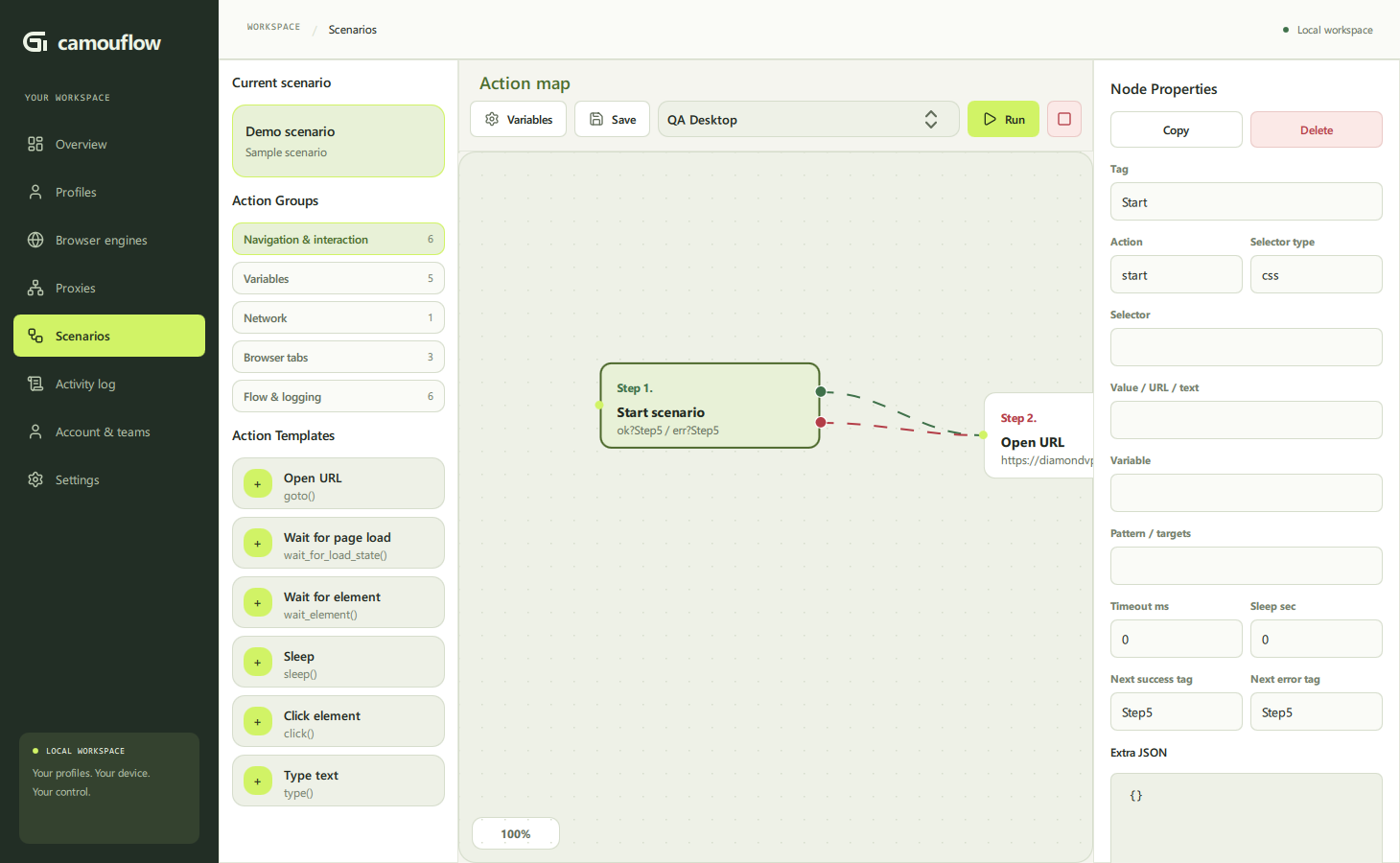Image resolution: width=1400 pixels, height=863 pixels.
Task: Open the QA Desktop profile dropdown
Action: tap(808, 119)
